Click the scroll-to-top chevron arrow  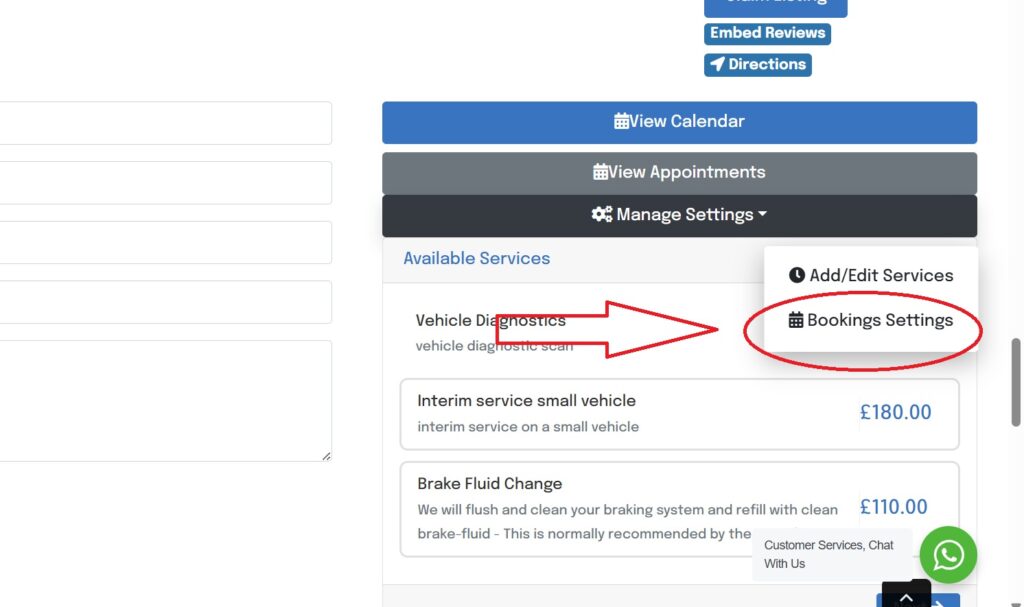tap(906, 597)
